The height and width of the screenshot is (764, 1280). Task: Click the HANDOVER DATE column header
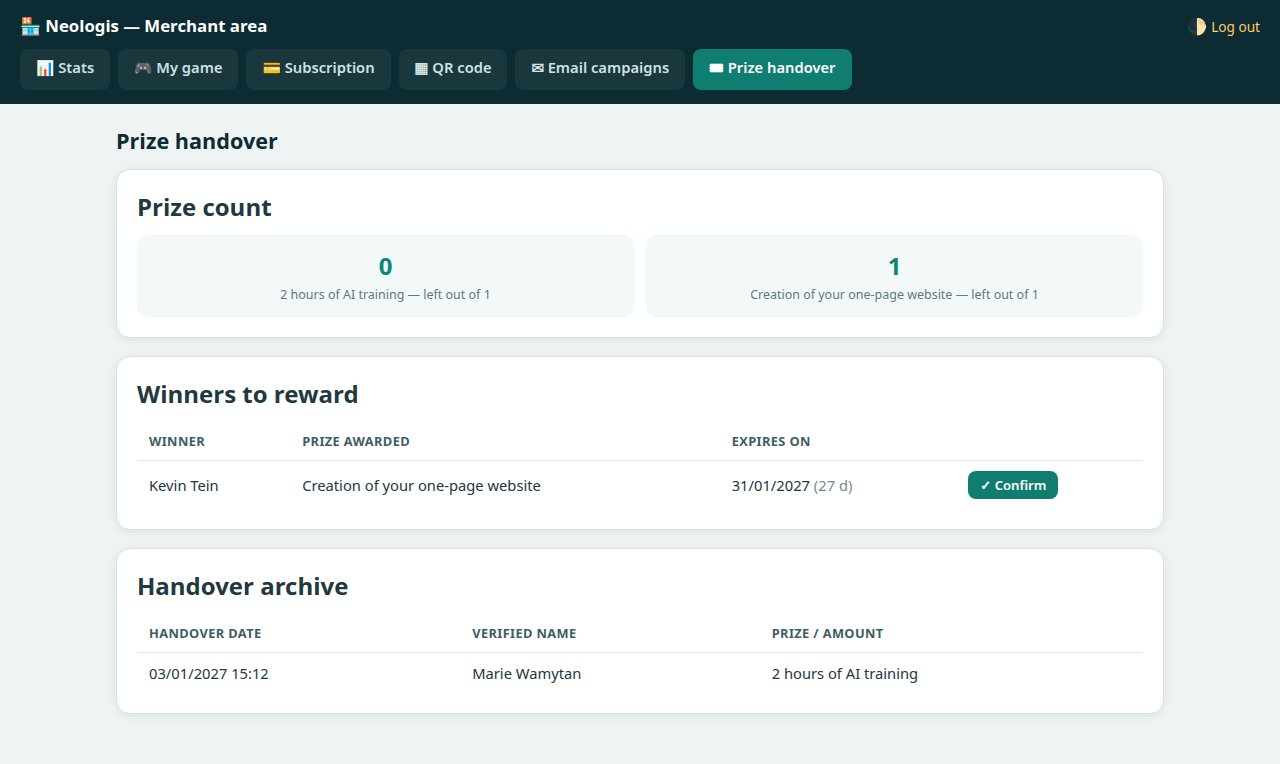coord(205,634)
